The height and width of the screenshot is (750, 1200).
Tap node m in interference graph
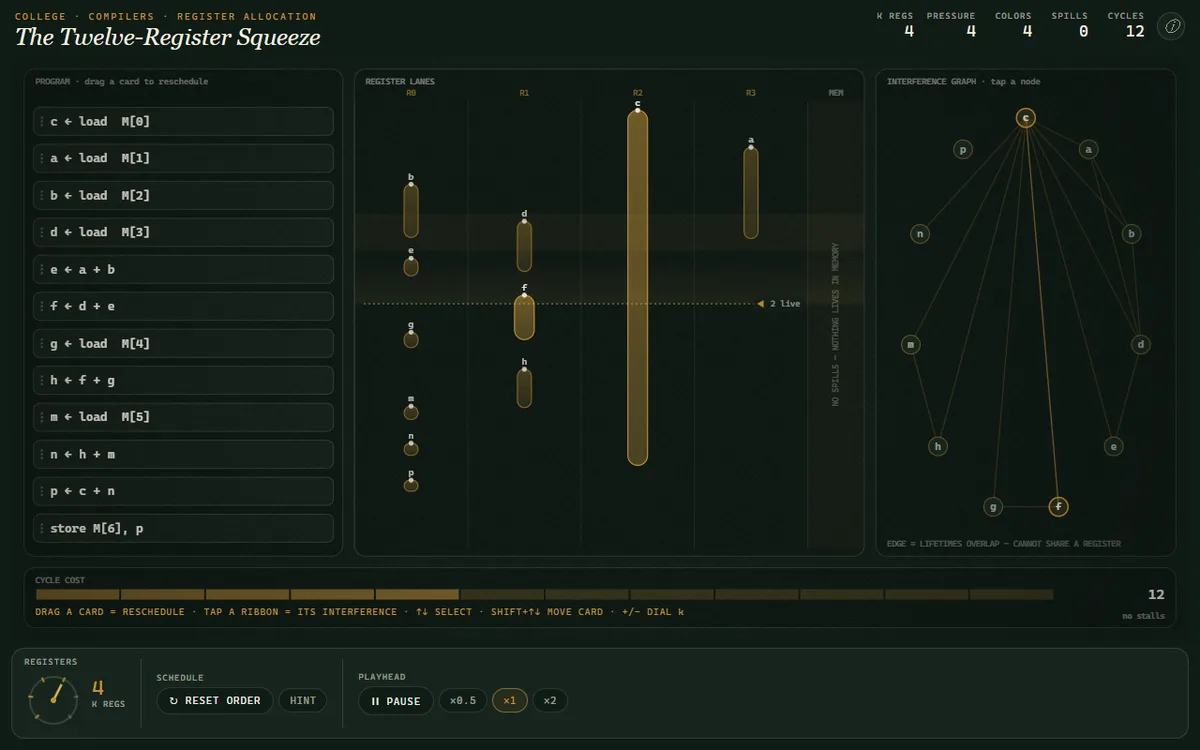tap(911, 344)
